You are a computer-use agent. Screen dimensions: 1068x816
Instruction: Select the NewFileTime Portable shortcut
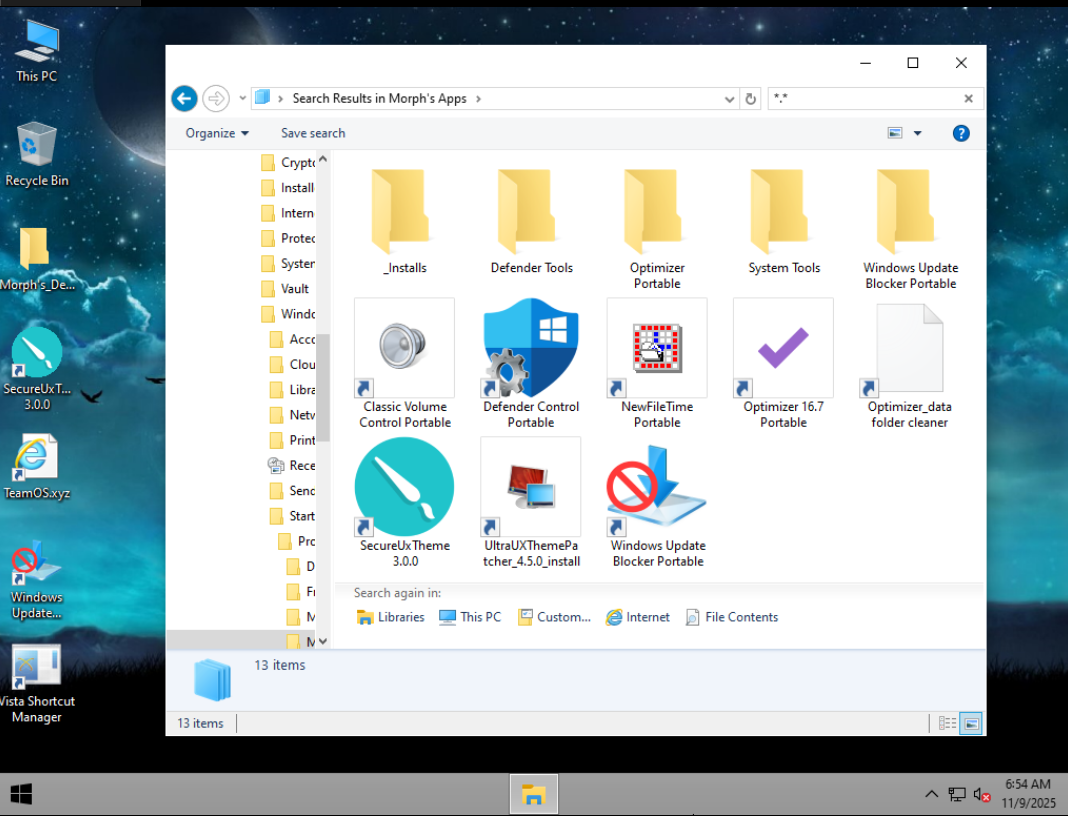657,349
